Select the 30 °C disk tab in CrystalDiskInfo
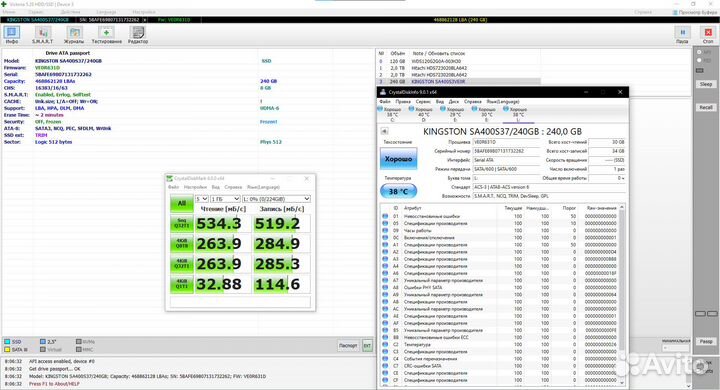 point(486,114)
